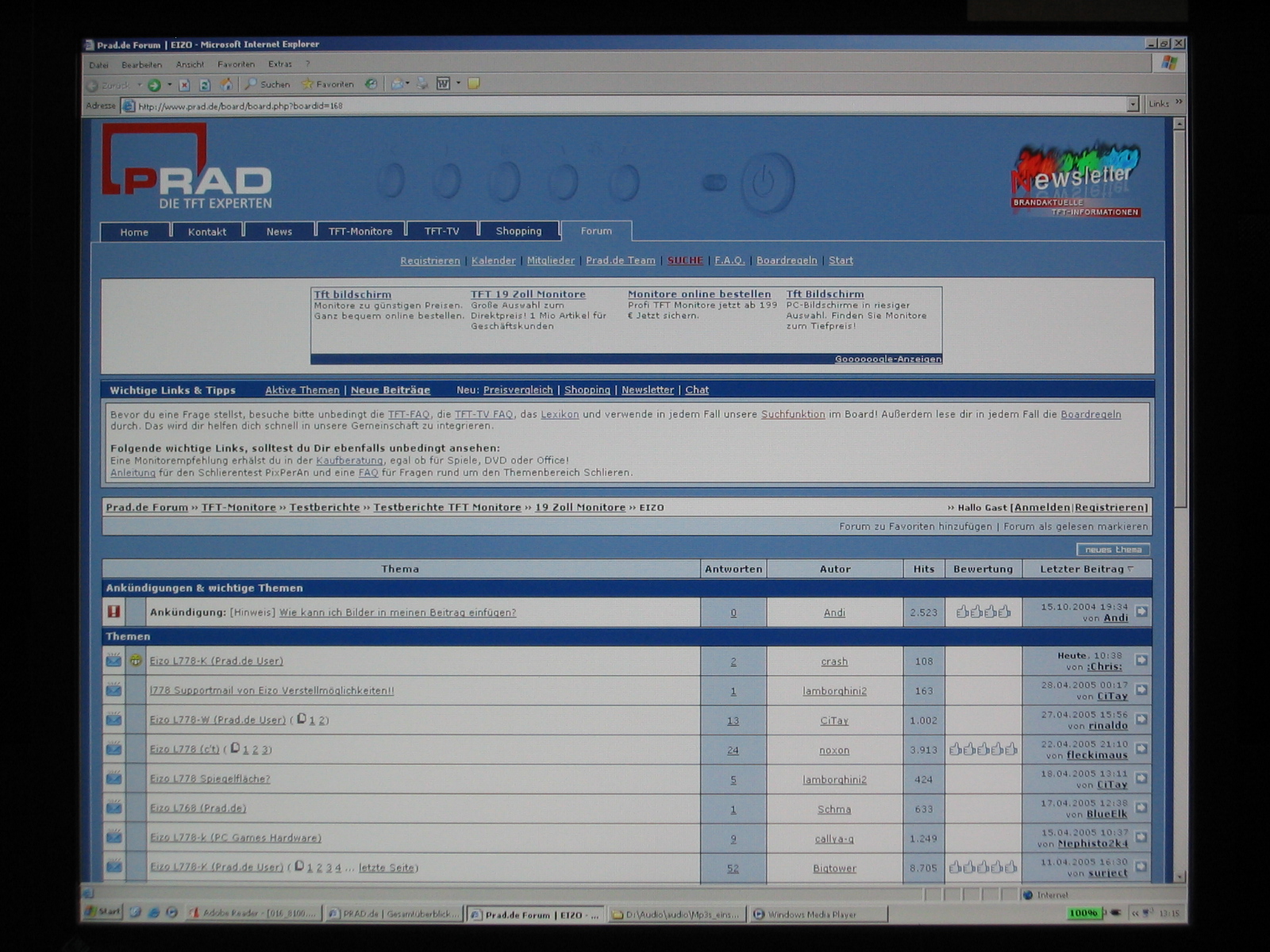Open the History toolbar icon
Screen dimensions: 1270x952
pos(371,84)
